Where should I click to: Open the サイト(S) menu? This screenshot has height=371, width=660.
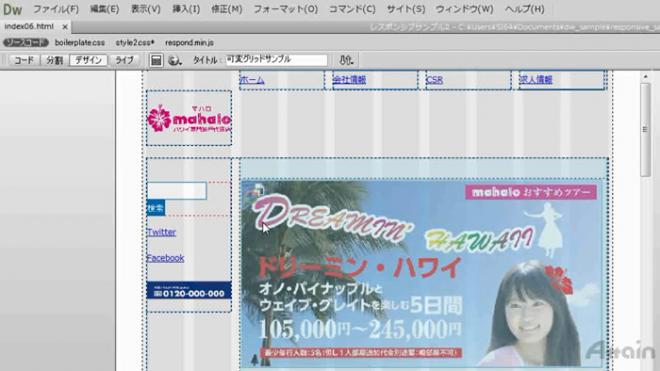(x=406, y=9)
